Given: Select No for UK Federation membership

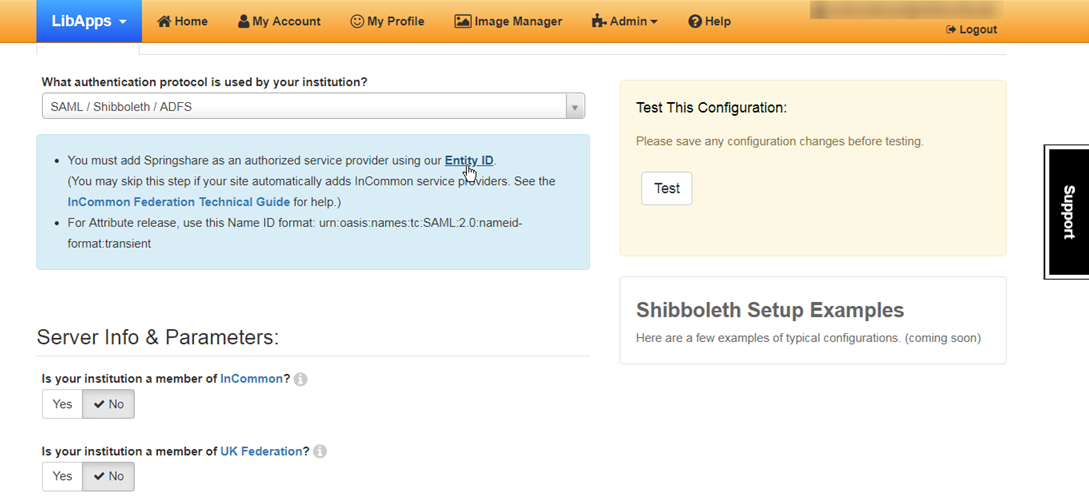Looking at the screenshot, I should 108,476.
